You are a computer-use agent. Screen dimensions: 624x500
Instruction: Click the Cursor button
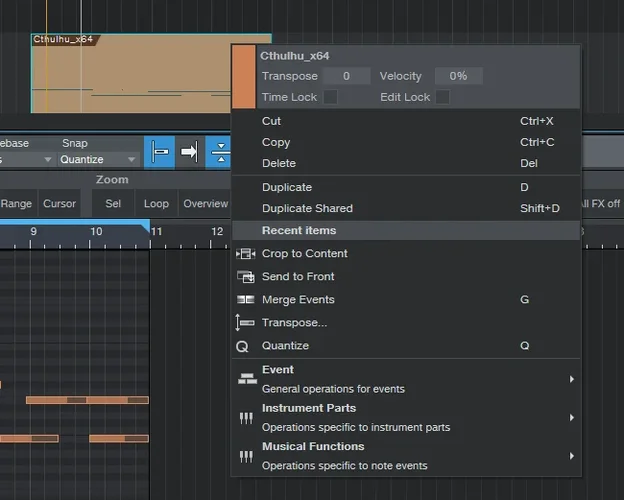click(x=59, y=204)
